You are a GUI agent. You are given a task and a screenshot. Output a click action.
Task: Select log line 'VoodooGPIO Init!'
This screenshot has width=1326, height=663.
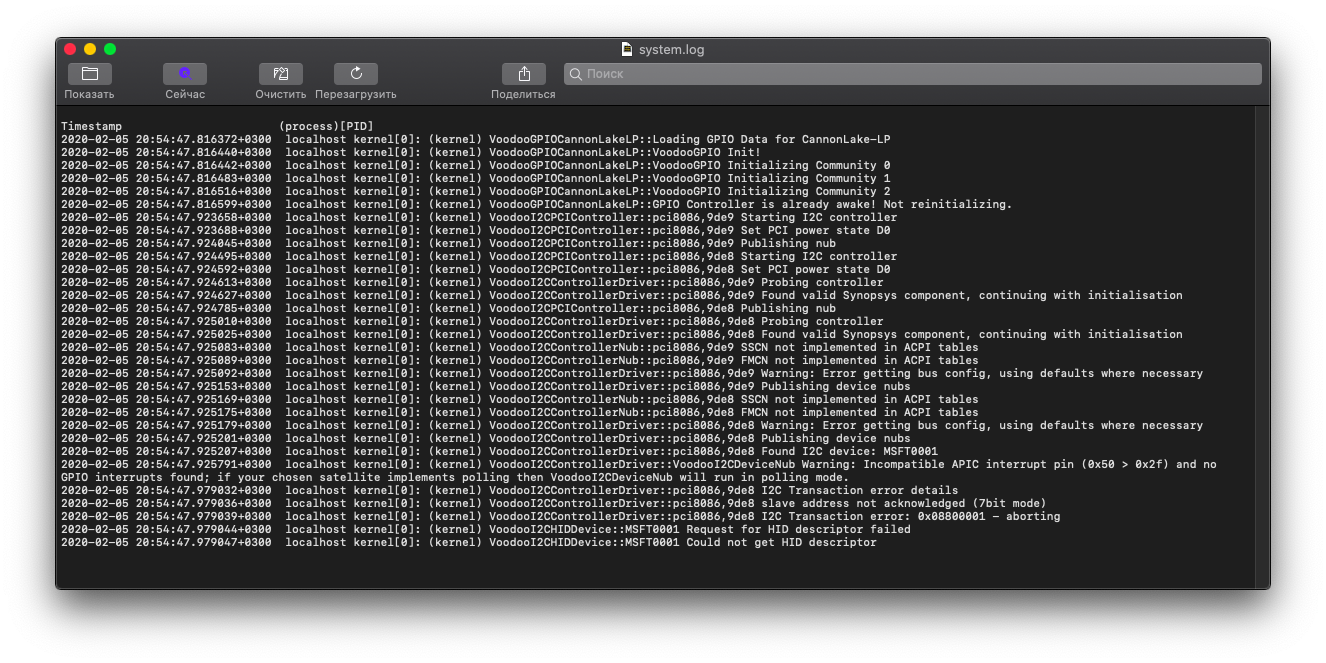(411, 152)
